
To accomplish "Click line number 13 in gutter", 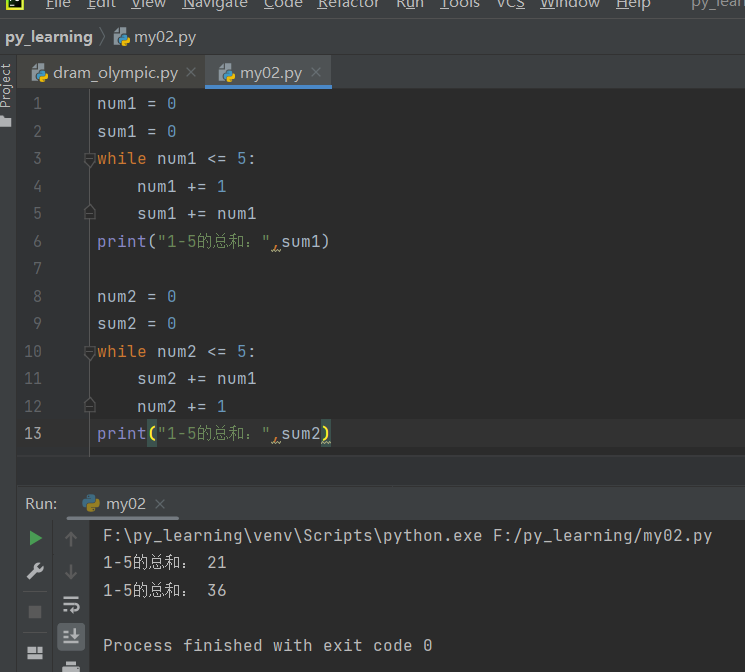I will 33,433.
